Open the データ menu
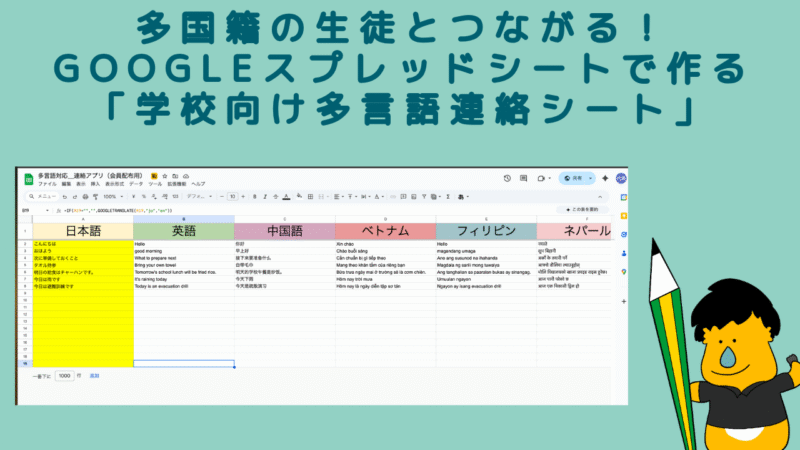Screen dimensions: 800x450 pos(135,185)
